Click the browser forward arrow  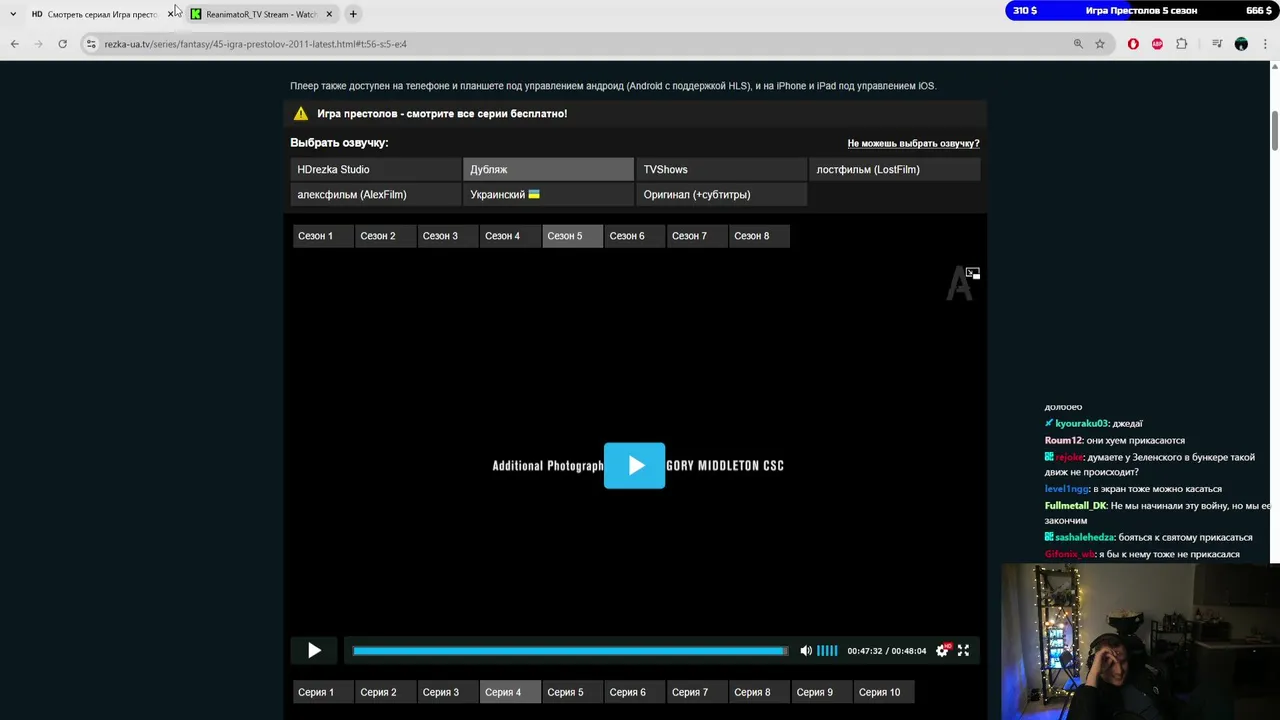tap(38, 44)
